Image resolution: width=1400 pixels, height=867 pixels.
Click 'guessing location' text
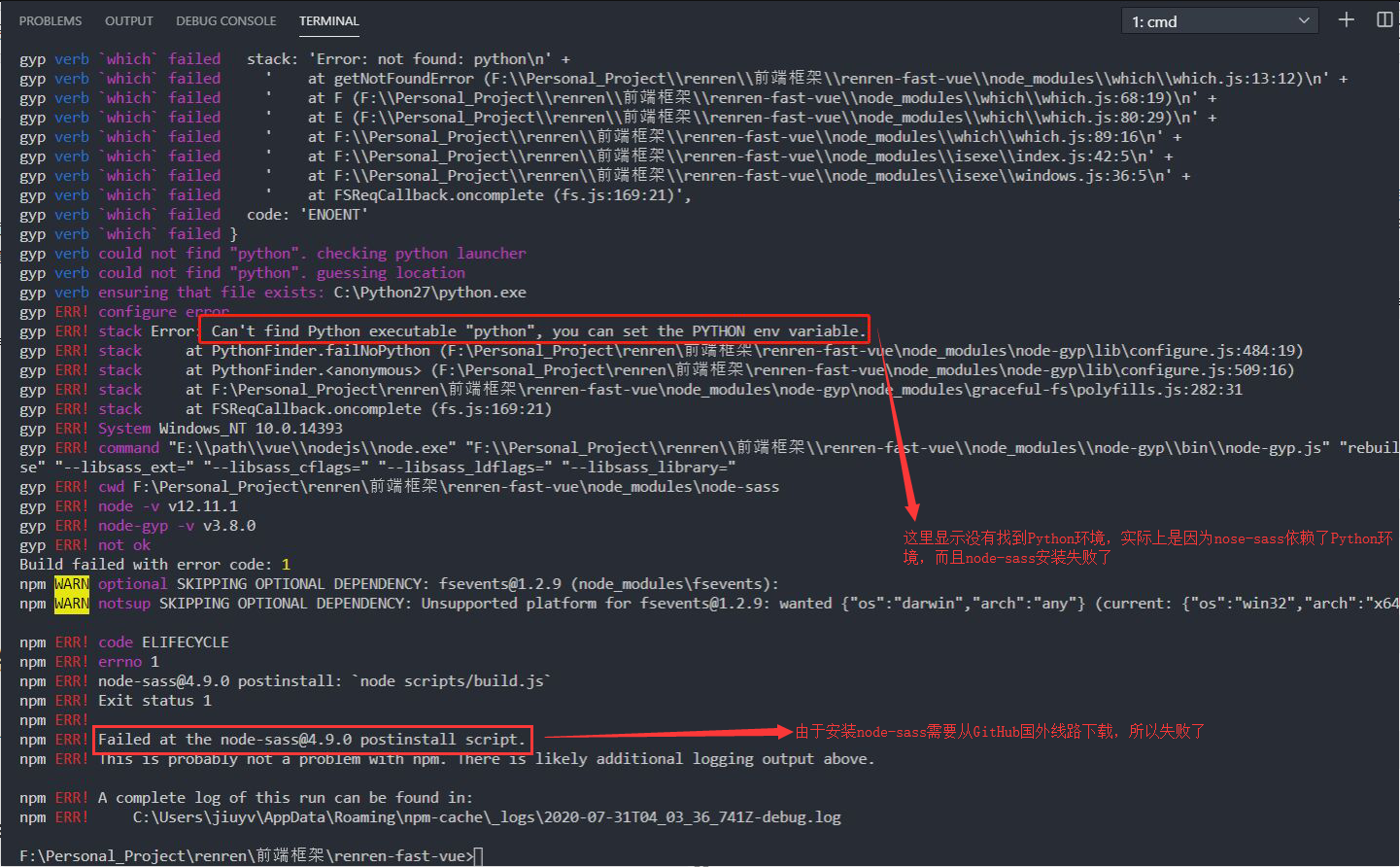click(391, 273)
